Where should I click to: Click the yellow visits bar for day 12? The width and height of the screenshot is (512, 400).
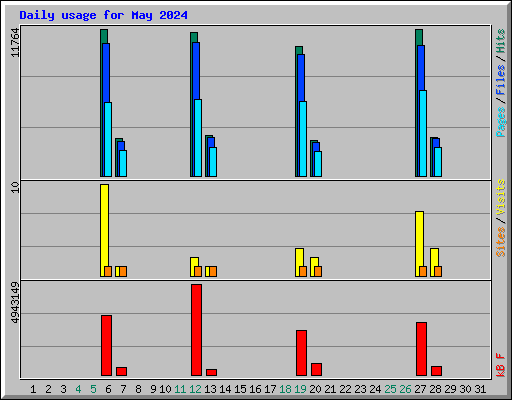(194, 261)
